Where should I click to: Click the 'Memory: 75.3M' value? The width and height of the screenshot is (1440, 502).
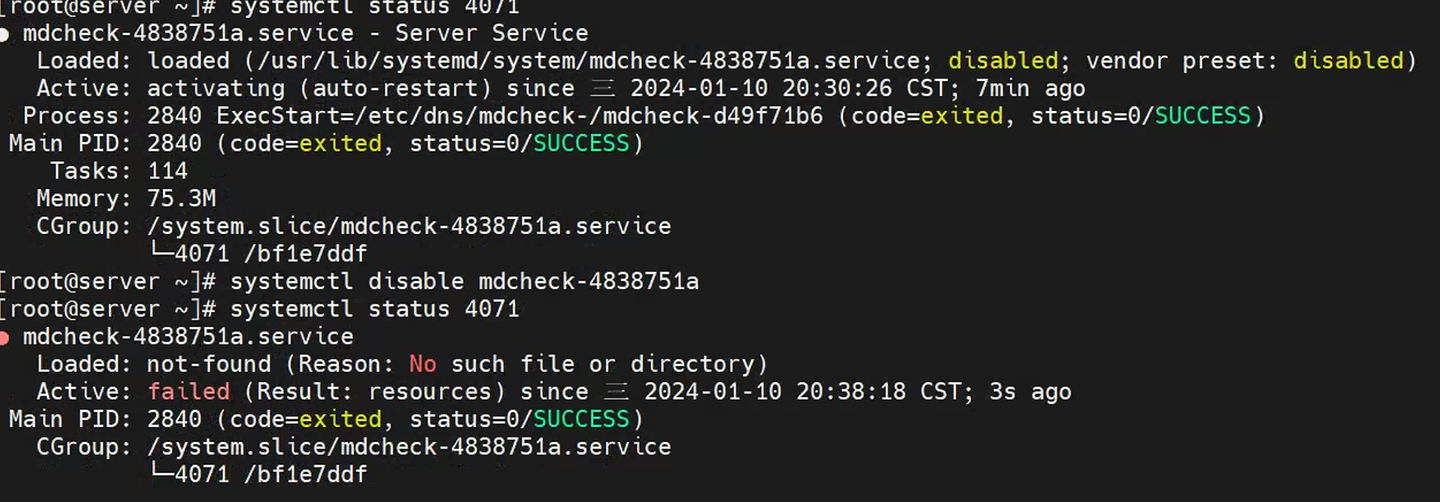tap(181, 198)
